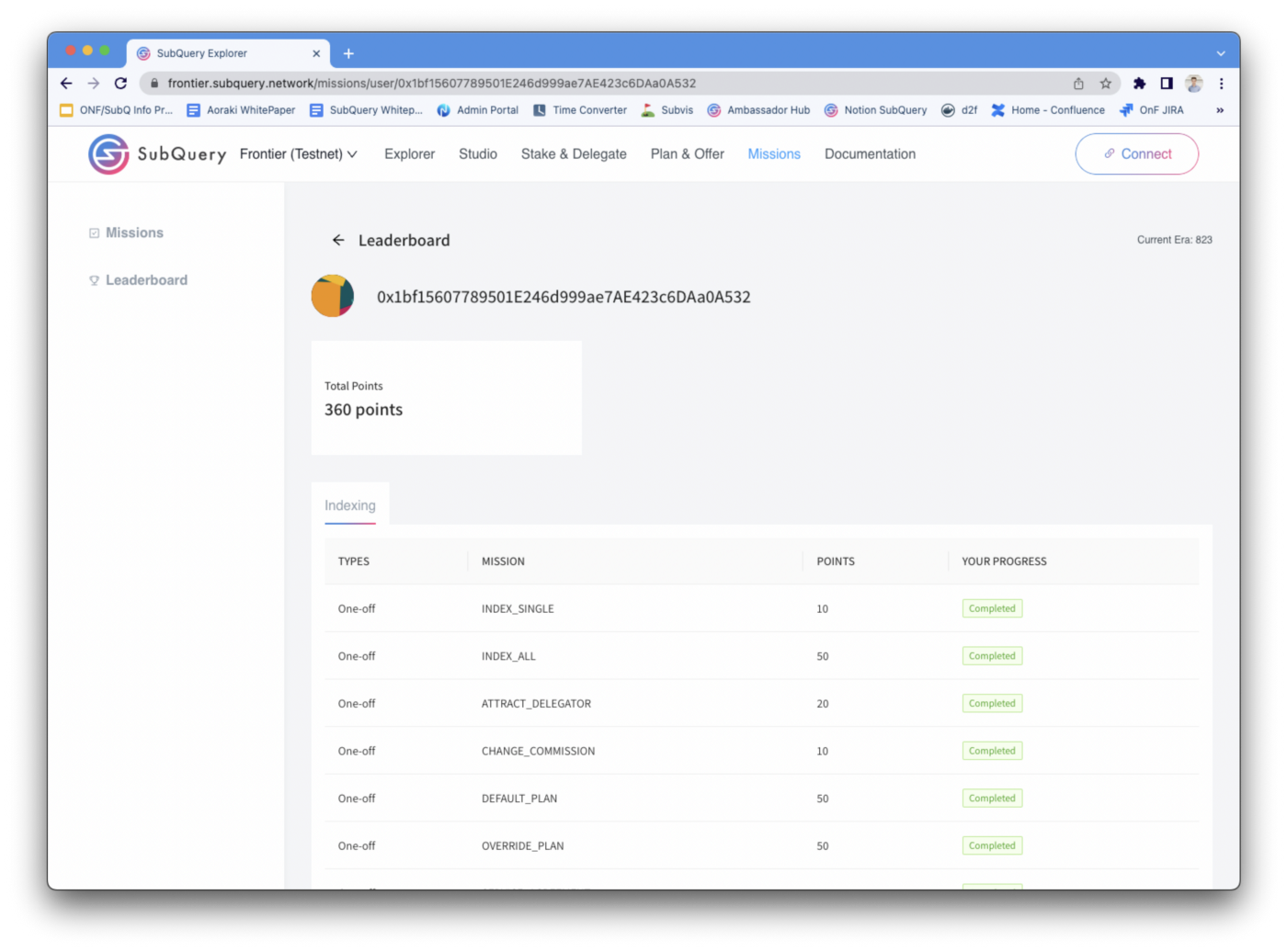Click the 360 points total value
The image size is (1287, 952).
coord(364,410)
